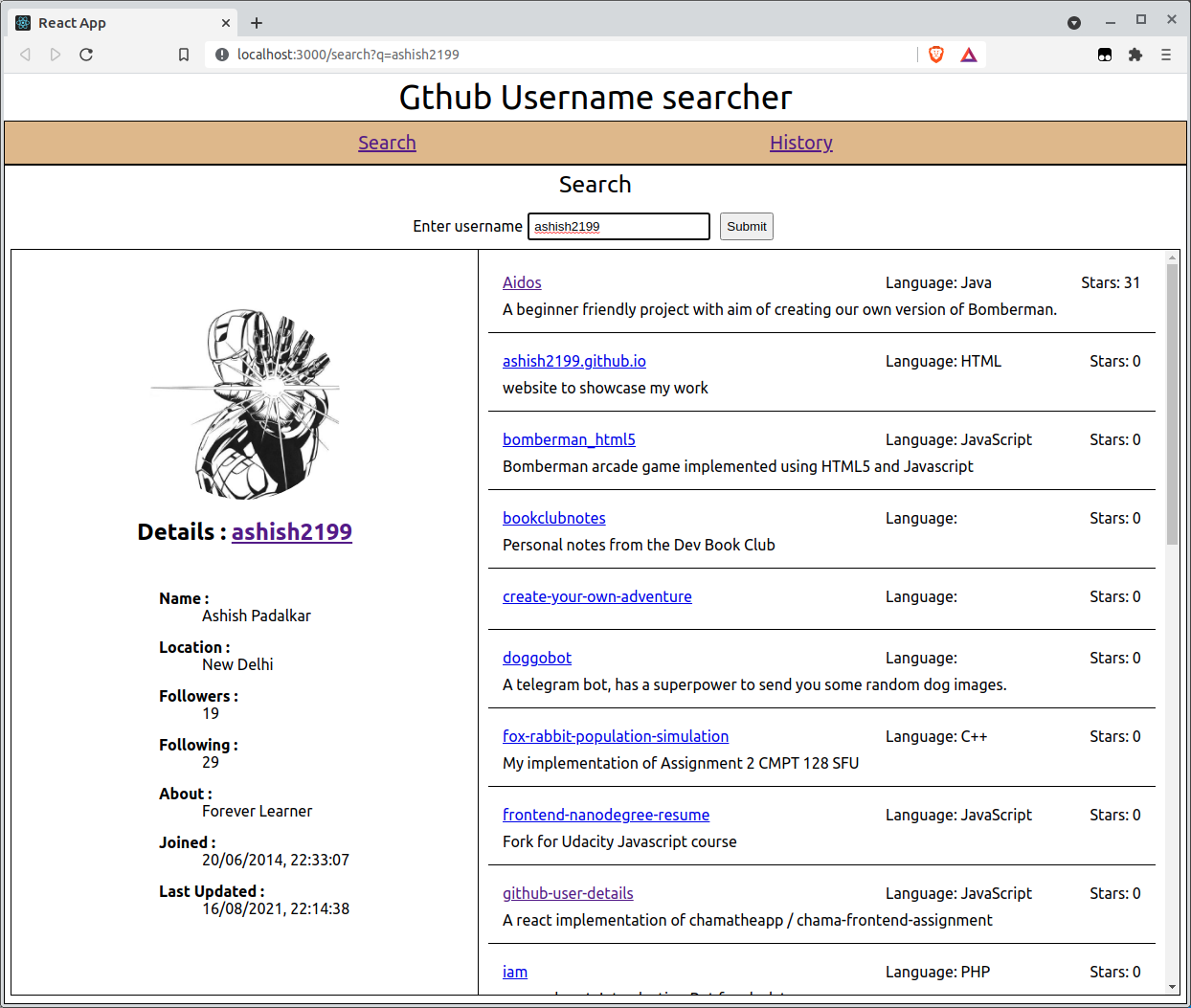1191x1008 pixels.
Task: Click the last updated '16/08/2021, 22:14:38'
Action: (276, 908)
